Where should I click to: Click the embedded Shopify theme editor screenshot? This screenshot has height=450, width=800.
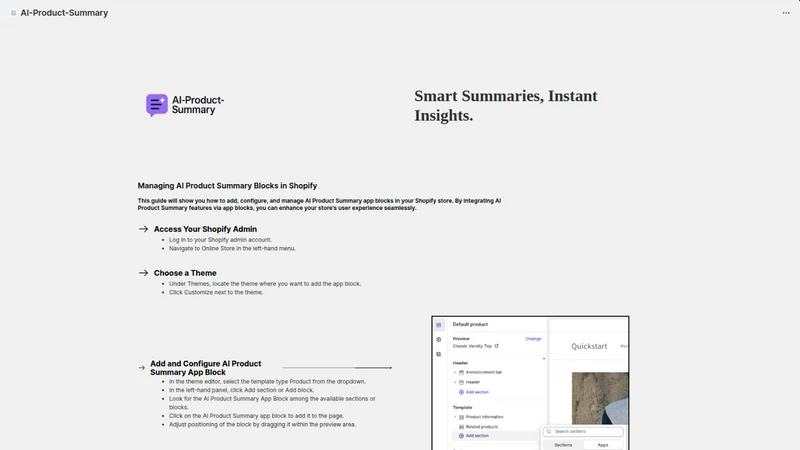(x=530, y=383)
